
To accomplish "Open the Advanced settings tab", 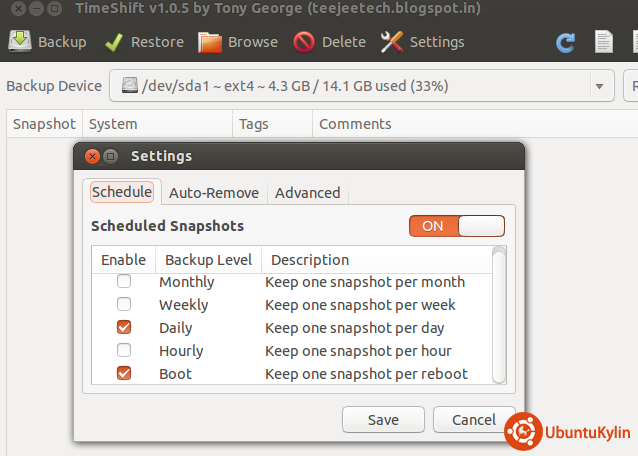I will tap(307, 193).
